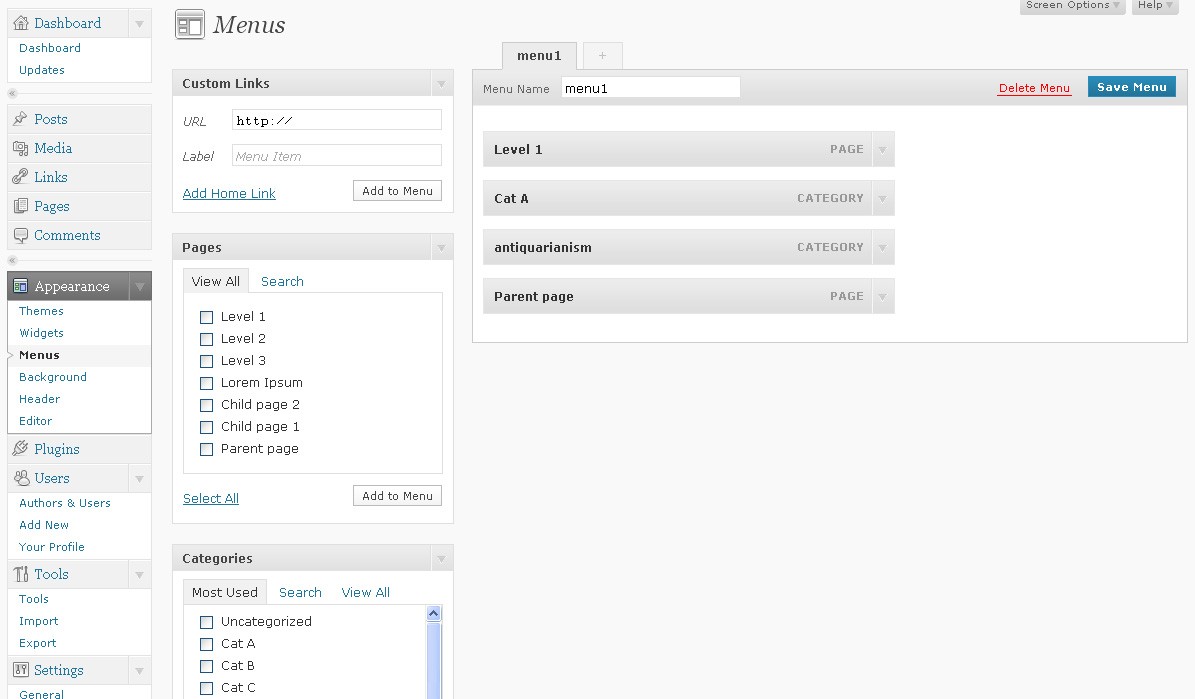This screenshot has height=699, width=1195.
Task: Click the Delete Menu link
Action: [1034, 88]
